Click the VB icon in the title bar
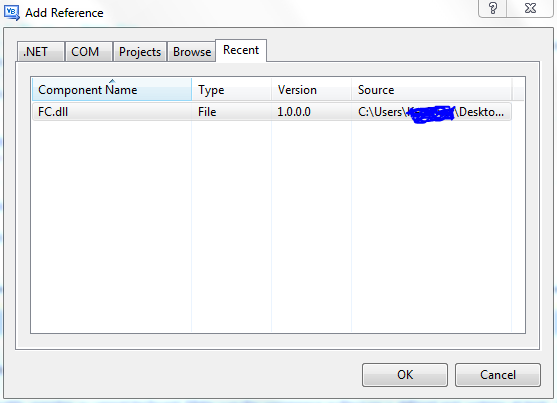557x403 pixels. pyautogui.click(x=12, y=12)
